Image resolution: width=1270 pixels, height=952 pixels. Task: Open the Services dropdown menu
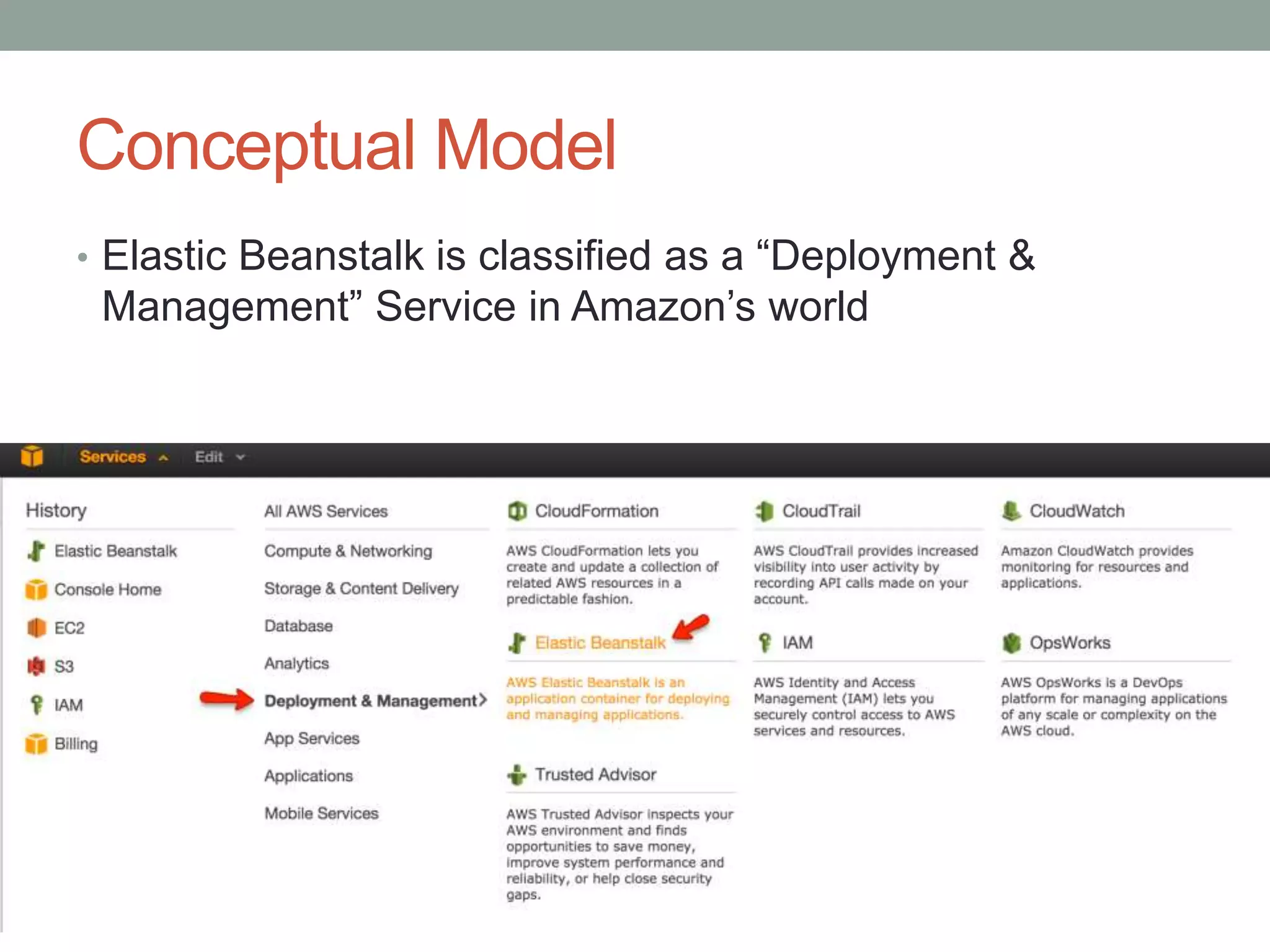[112, 457]
